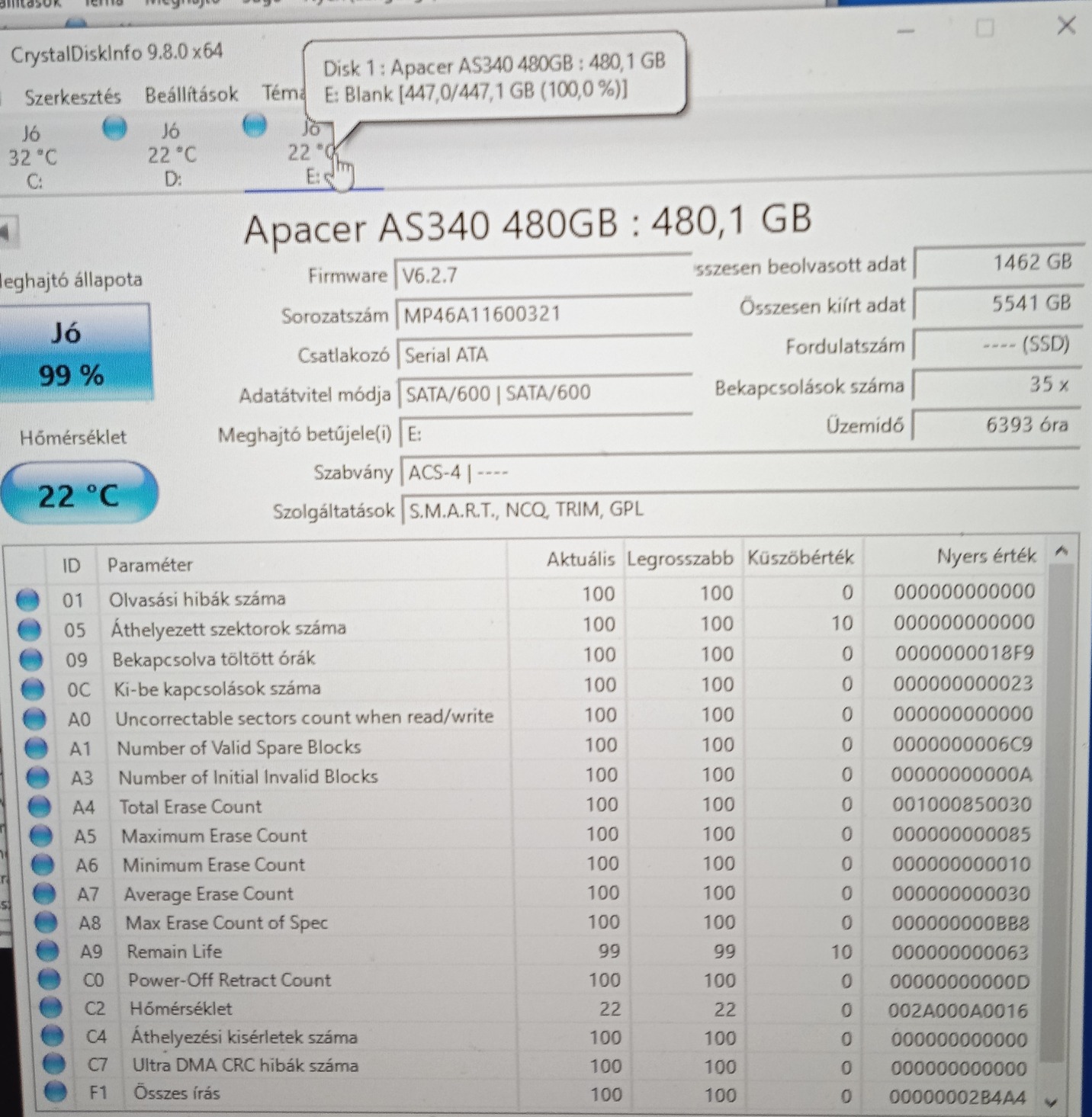Click status icon for Remain Life

pos(48,952)
